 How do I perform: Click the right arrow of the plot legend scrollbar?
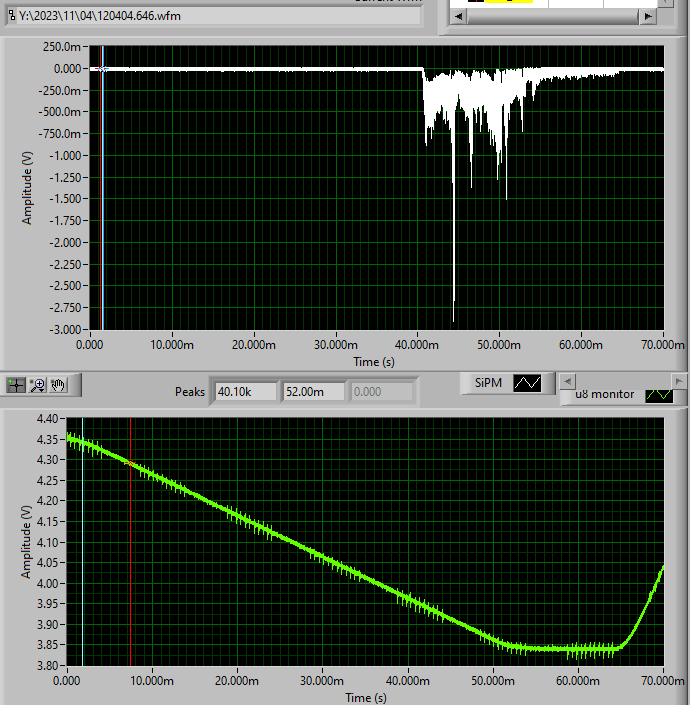[x=679, y=381]
